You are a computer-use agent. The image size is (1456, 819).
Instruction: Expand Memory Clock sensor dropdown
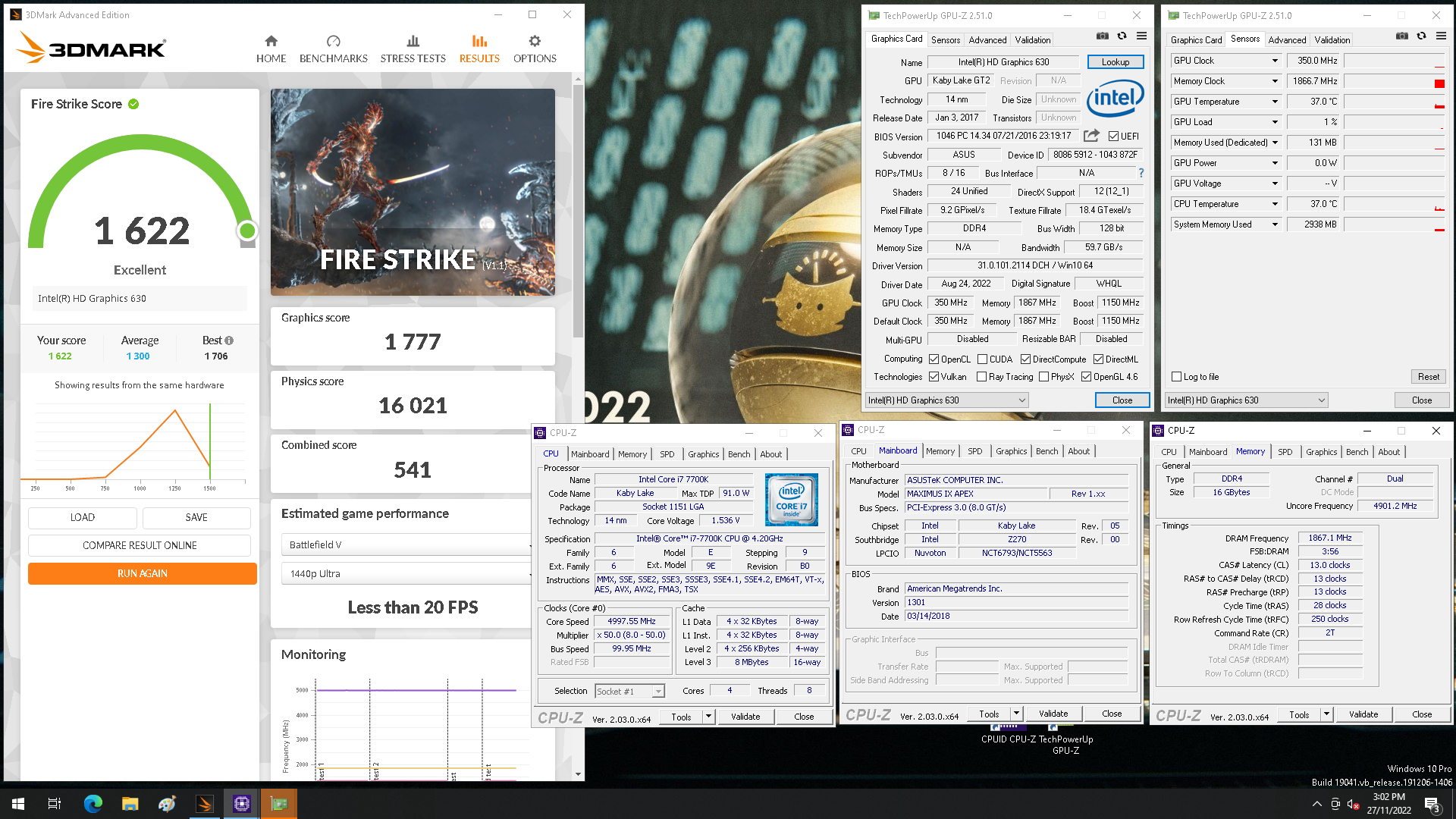tap(1275, 81)
